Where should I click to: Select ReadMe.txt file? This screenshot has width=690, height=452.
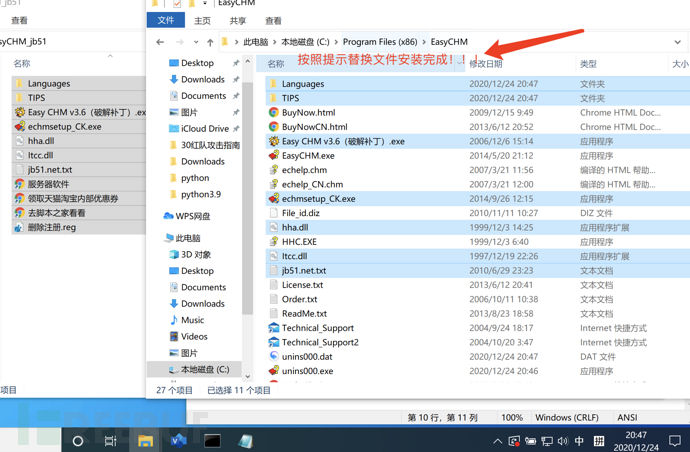tap(304, 313)
